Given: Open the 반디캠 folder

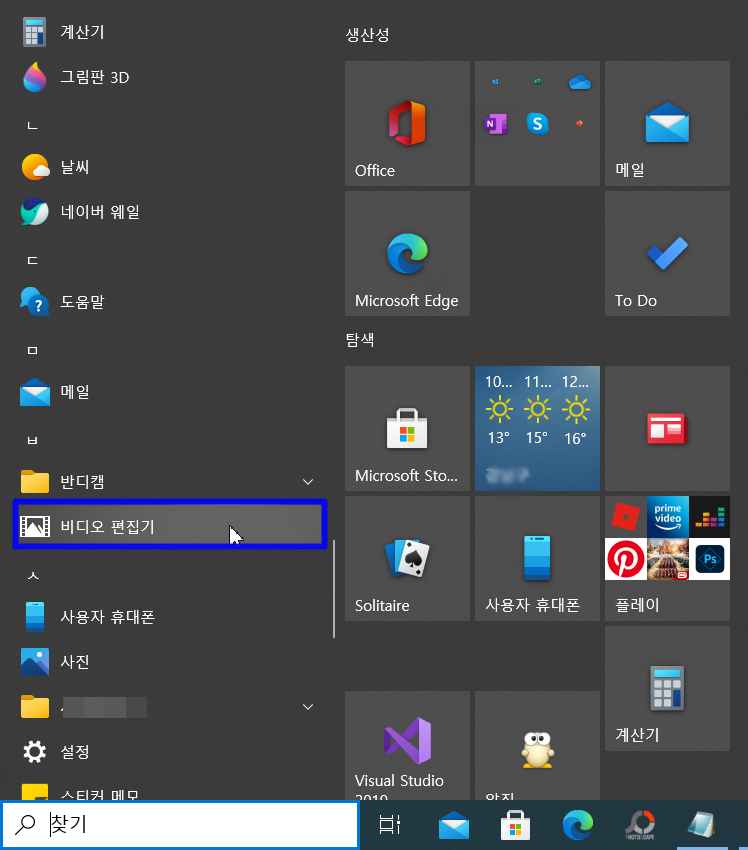Looking at the screenshot, I should click(x=170, y=482).
